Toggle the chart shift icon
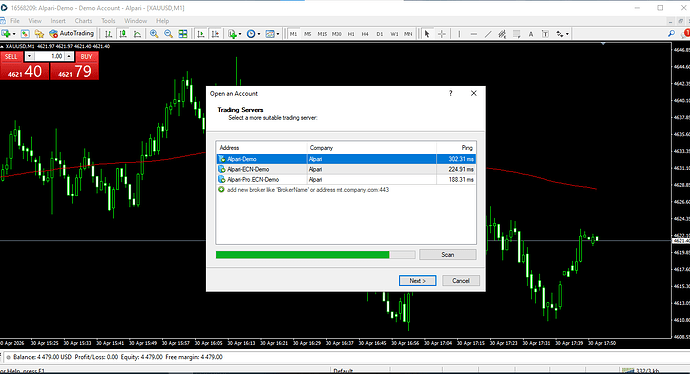Viewport: 690px width, 374px height. point(215,34)
